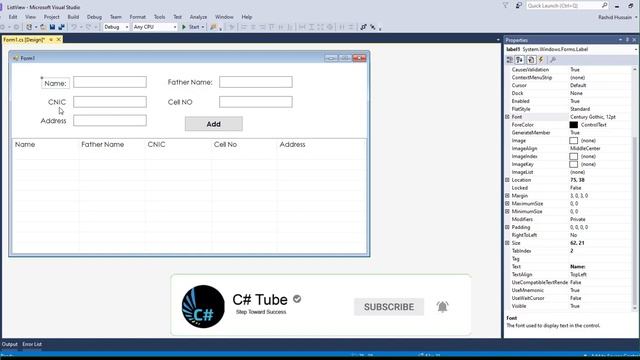This screenshot has height=360, width=640.
Task: Switch Properties grid to Alphabetical sorting
Action: 520,60
